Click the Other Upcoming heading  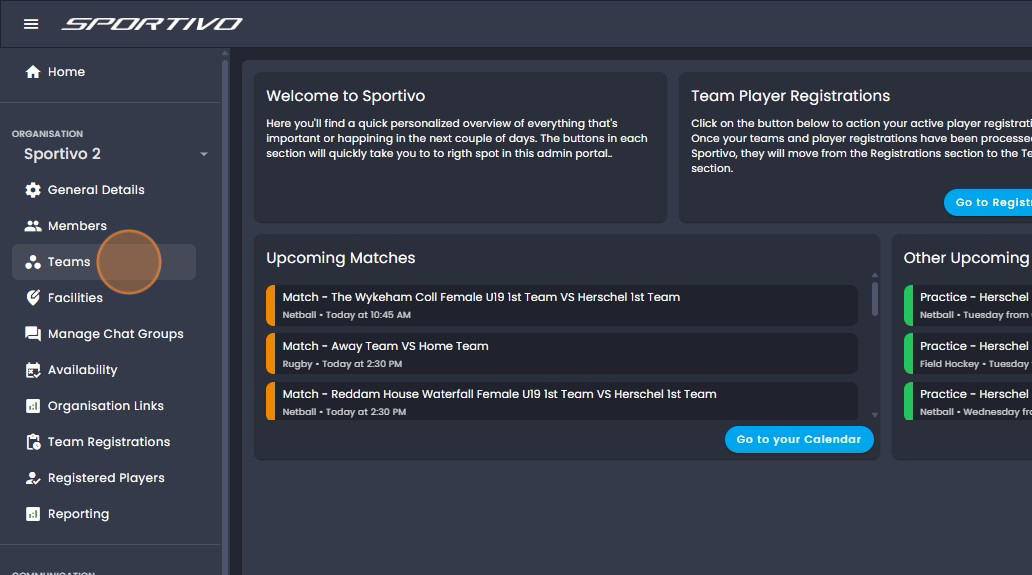click(966, 258)
